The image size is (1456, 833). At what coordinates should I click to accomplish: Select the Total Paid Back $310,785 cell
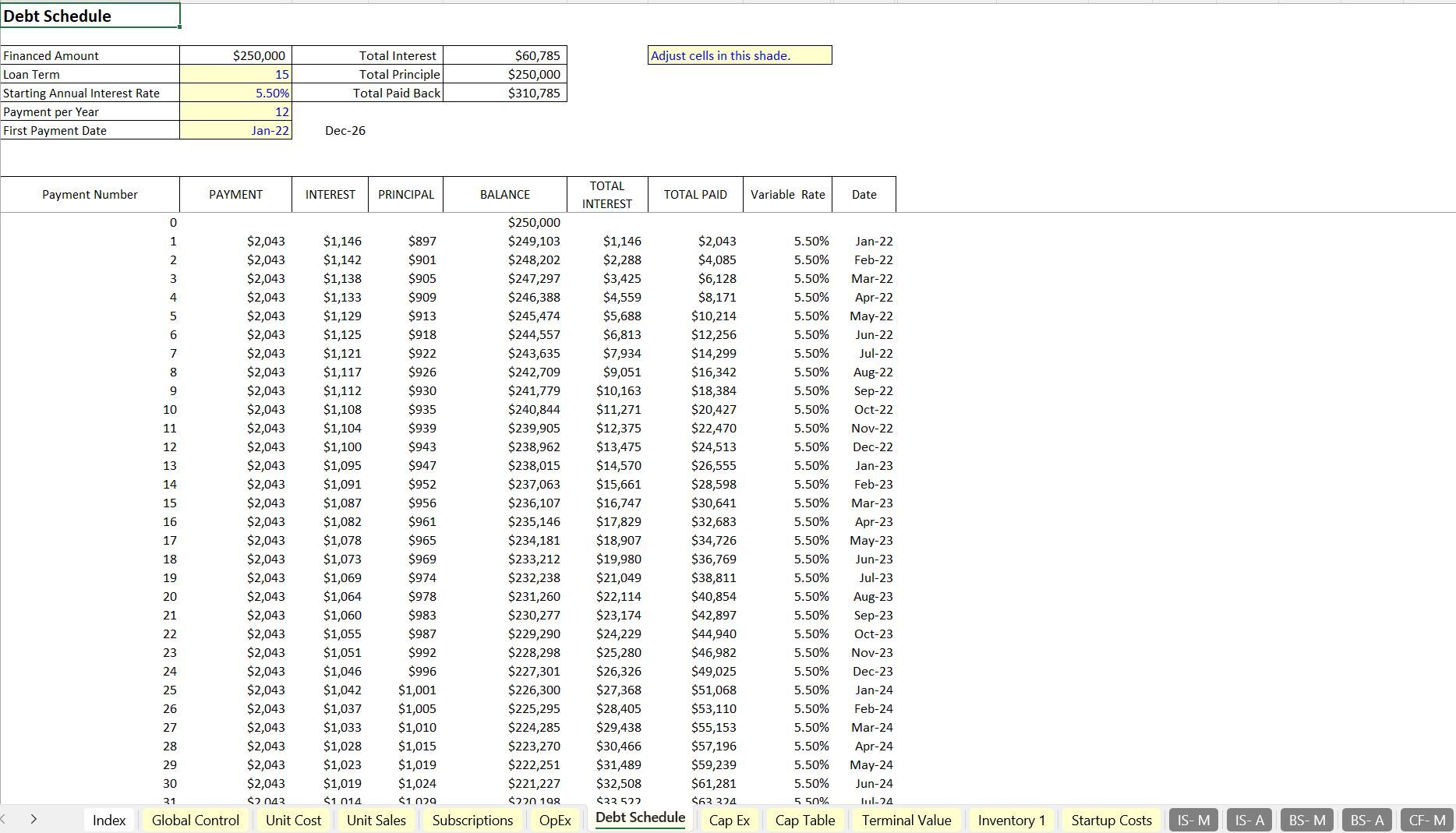pyautogui.click(x=505, y=93)
